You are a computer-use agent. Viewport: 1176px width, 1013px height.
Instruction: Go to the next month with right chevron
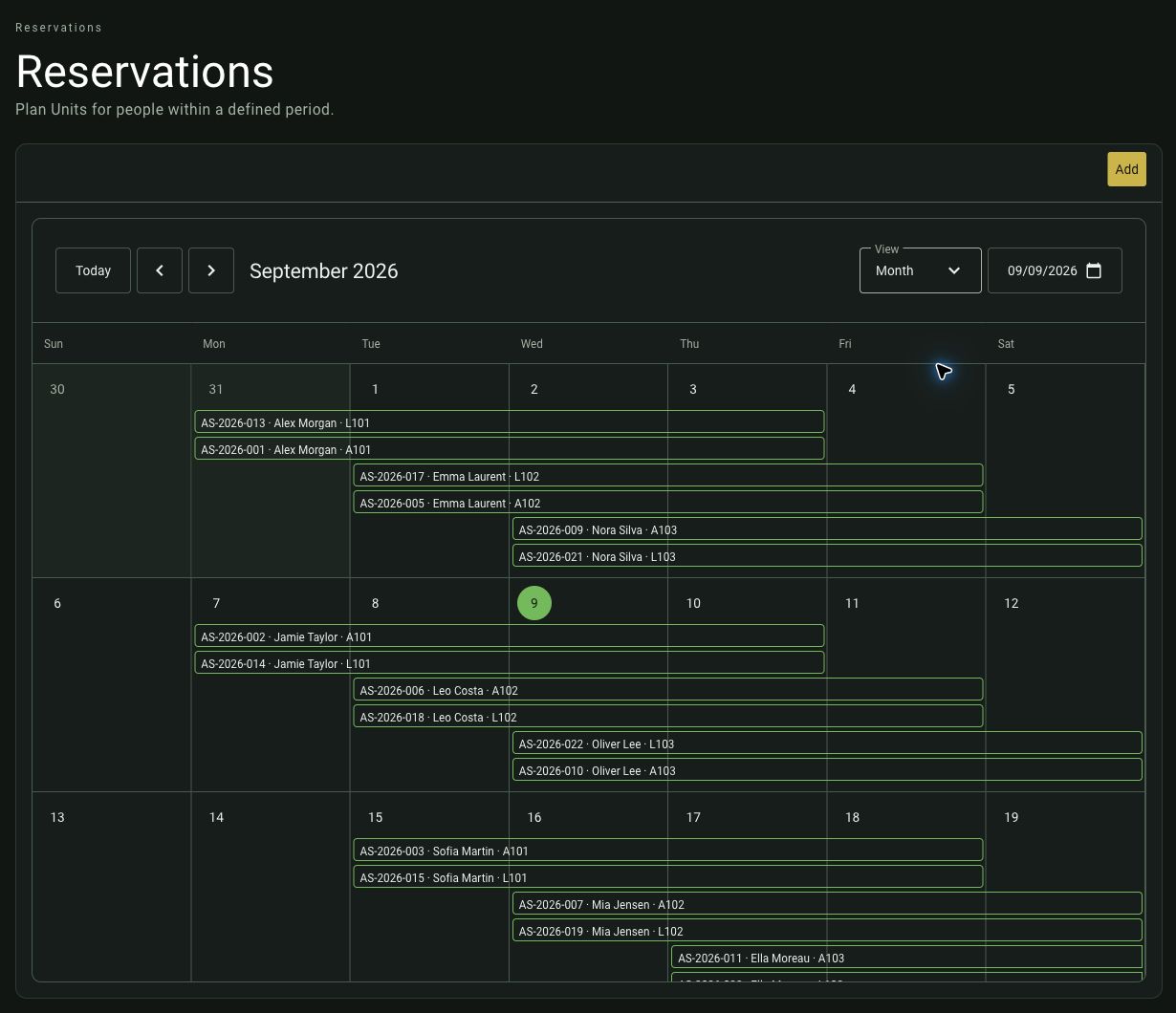211,270
